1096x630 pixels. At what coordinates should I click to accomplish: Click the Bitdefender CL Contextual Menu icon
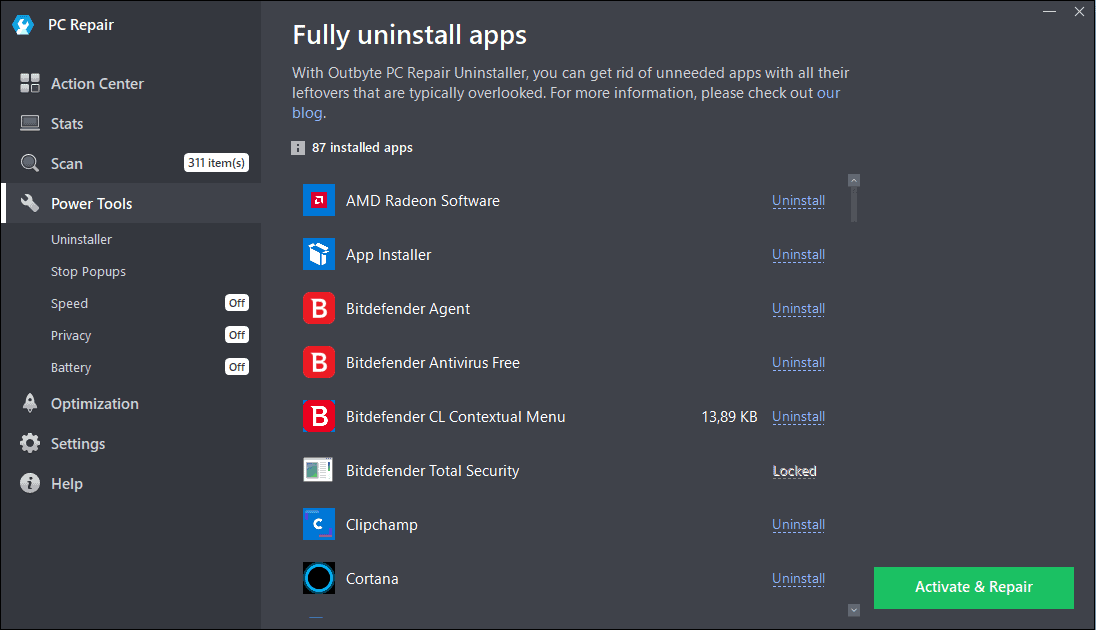319,416
